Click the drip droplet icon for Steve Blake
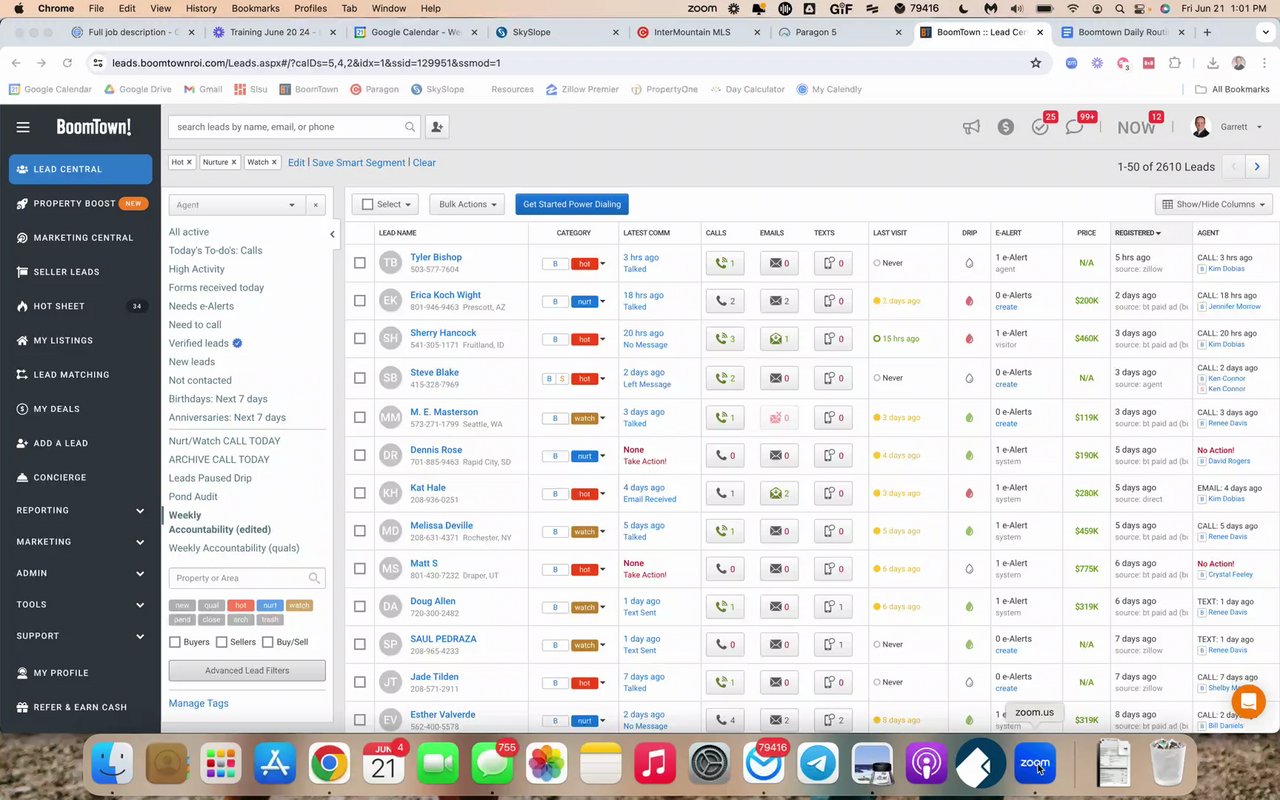The image size is (1280, 800). point(969,378)
